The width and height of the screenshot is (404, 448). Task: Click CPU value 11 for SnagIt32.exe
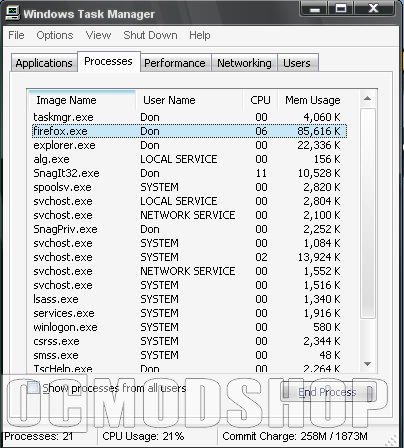click(261, 173)
